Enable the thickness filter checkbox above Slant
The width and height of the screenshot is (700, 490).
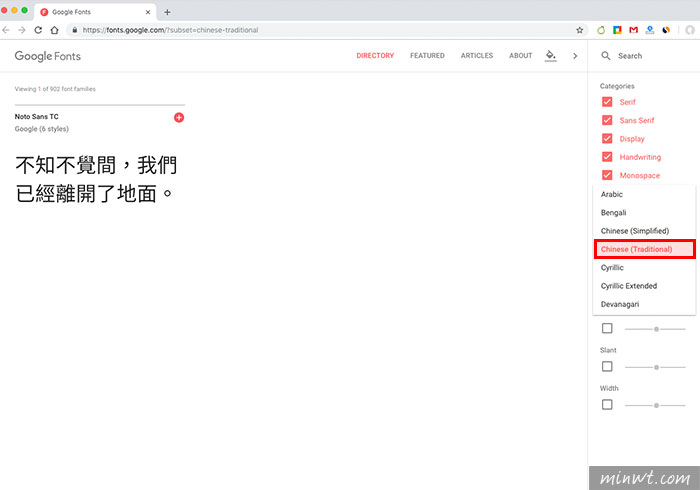click(x=607, y=328)
